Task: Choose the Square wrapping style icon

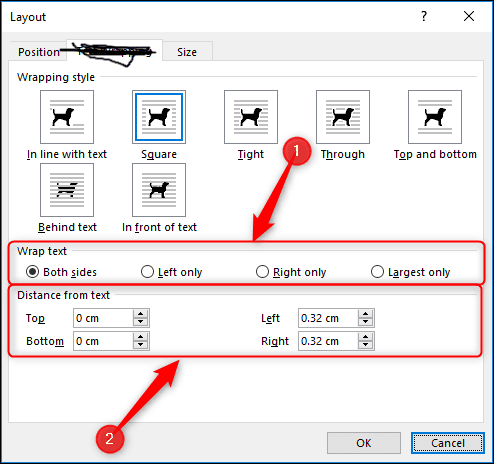Action: (x=159, y=117)
